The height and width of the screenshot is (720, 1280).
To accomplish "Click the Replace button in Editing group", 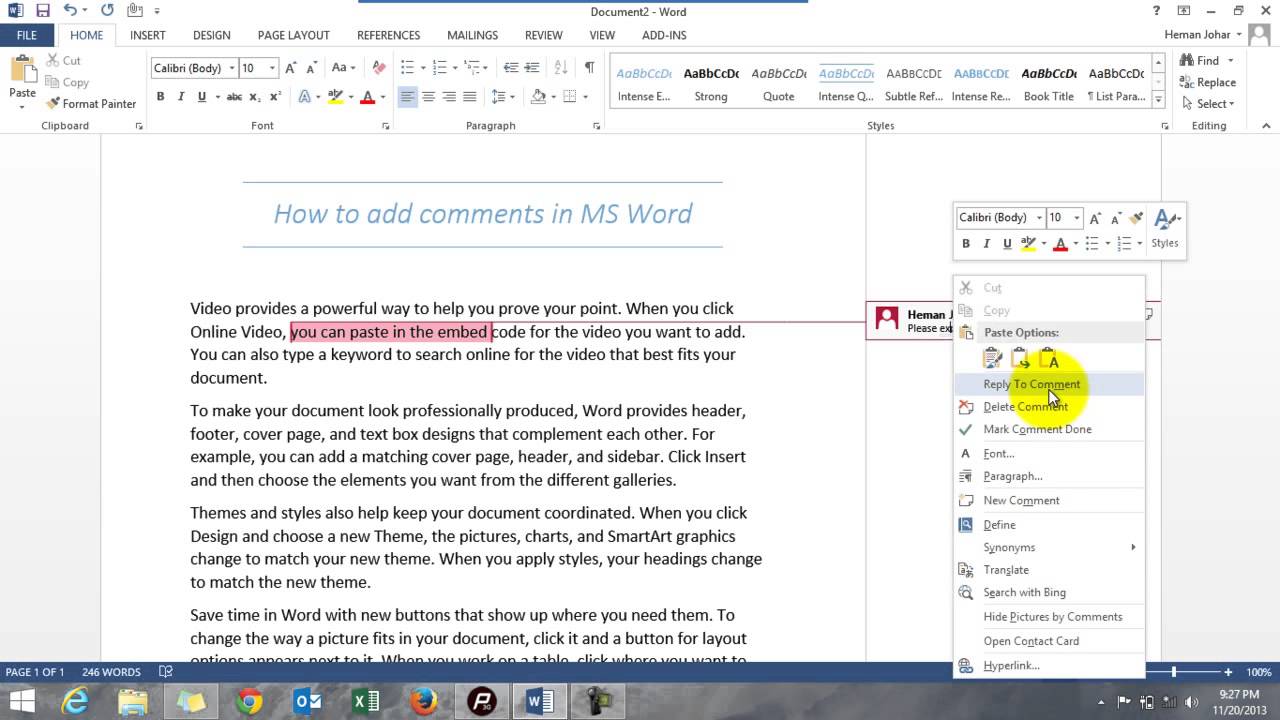I will [x=1209, y=82].
